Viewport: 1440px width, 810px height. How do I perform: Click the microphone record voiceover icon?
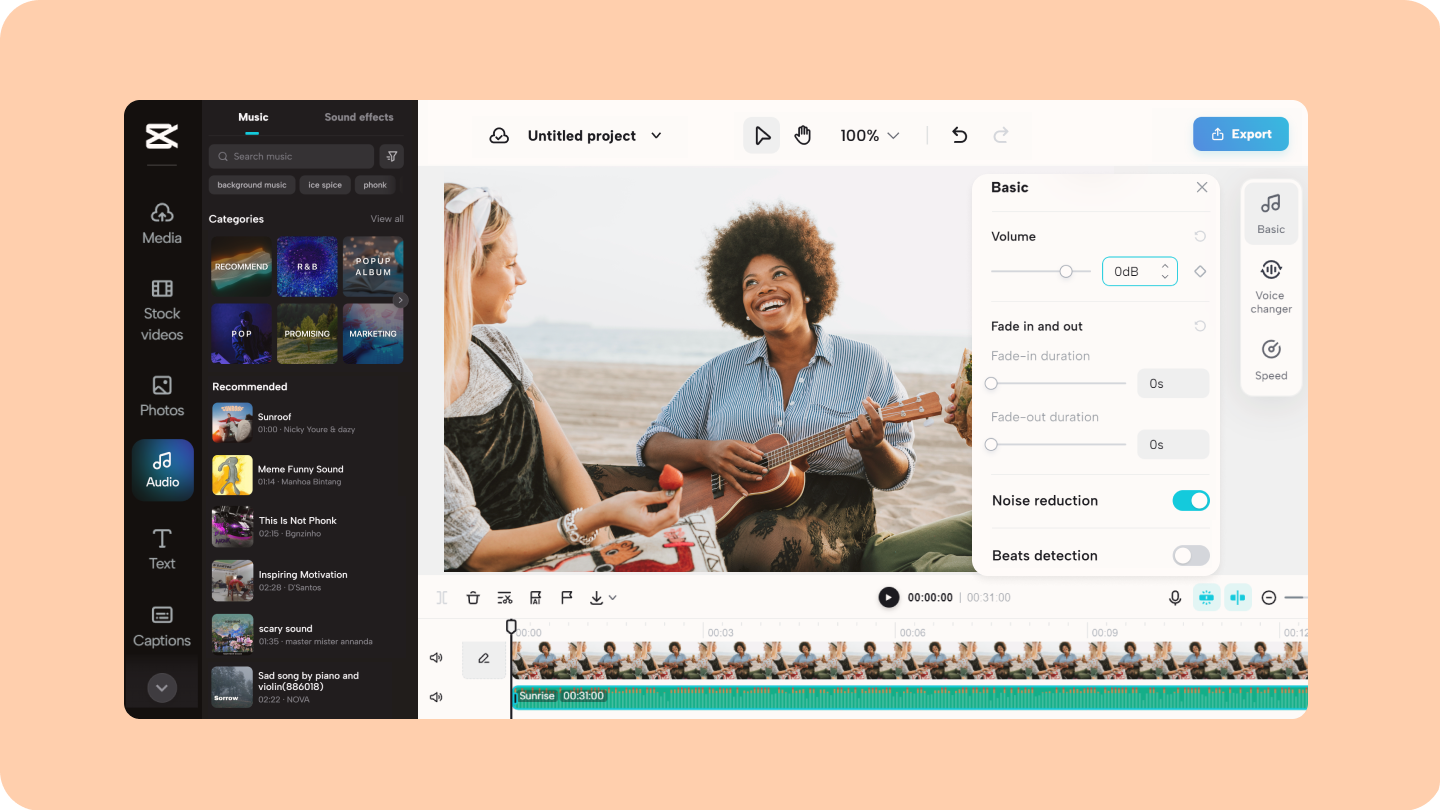pos(1175,597)
